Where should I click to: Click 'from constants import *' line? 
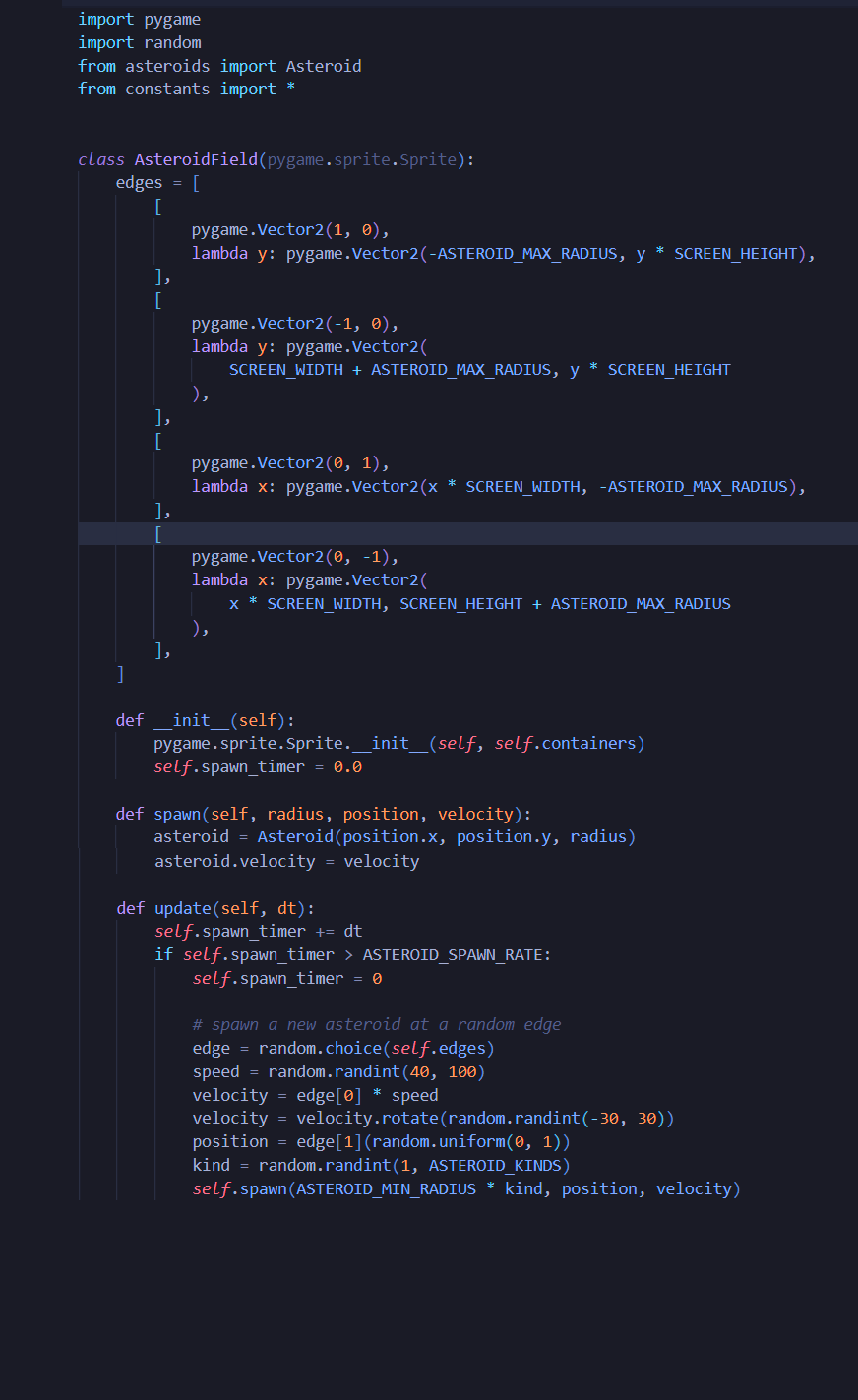pos(187,89)
